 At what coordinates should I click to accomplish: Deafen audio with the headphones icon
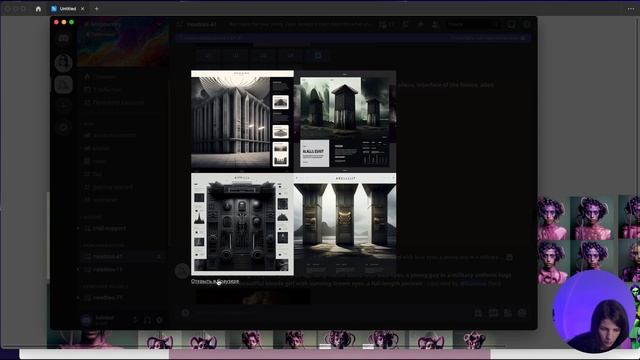(x=147, y=320)
